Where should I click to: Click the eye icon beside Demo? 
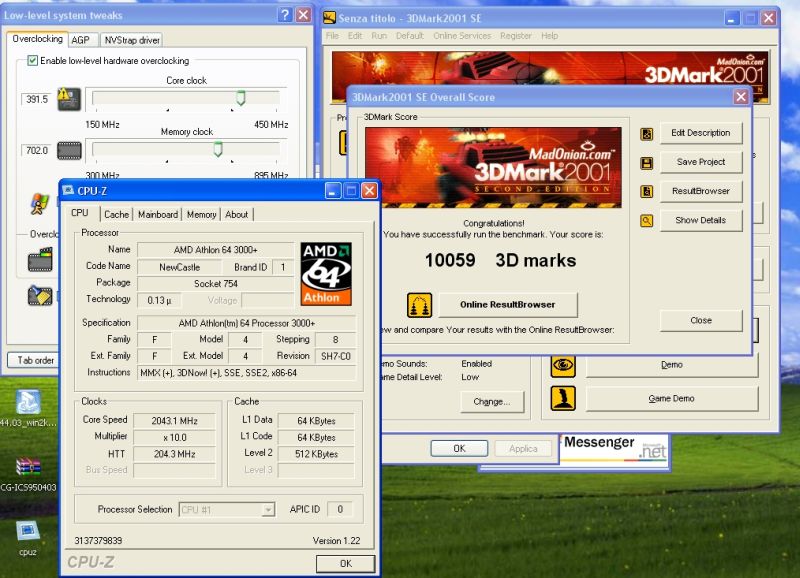pos(563,365)
